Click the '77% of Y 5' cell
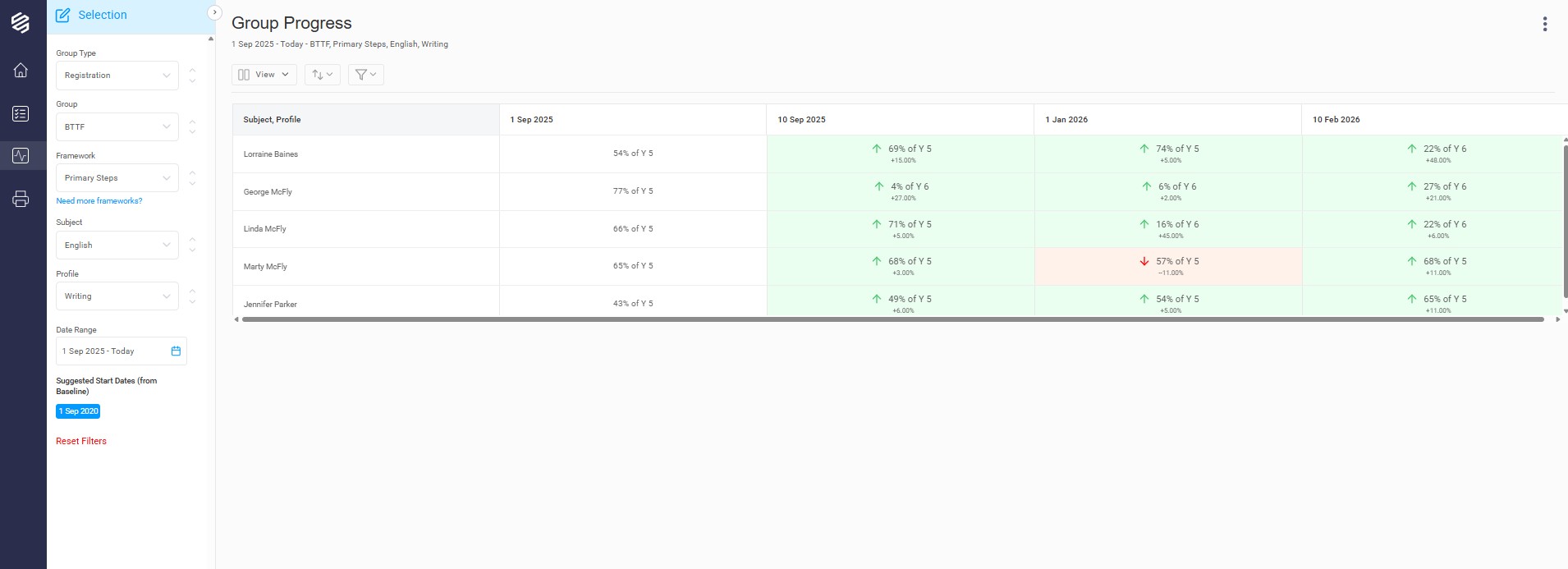 pyautogui.click(x=633, y=191)
